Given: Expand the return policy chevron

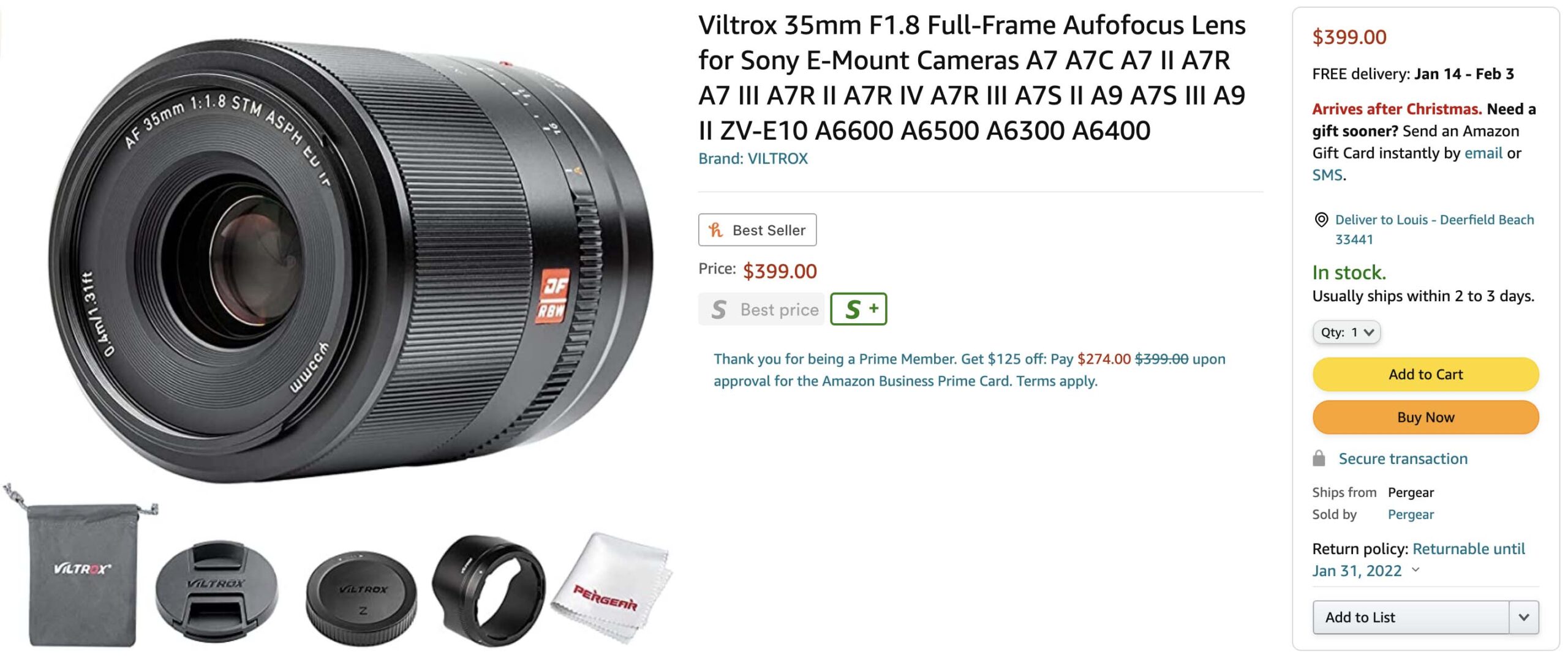Looking at the screenshot, I should click(1415, 570).
